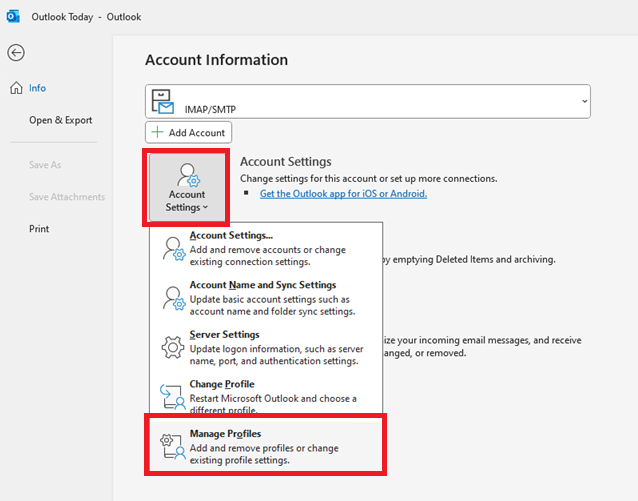Click 'Change settings for this account' description
The height and width of the screenshot is (501, 638).
click(369, 179)
